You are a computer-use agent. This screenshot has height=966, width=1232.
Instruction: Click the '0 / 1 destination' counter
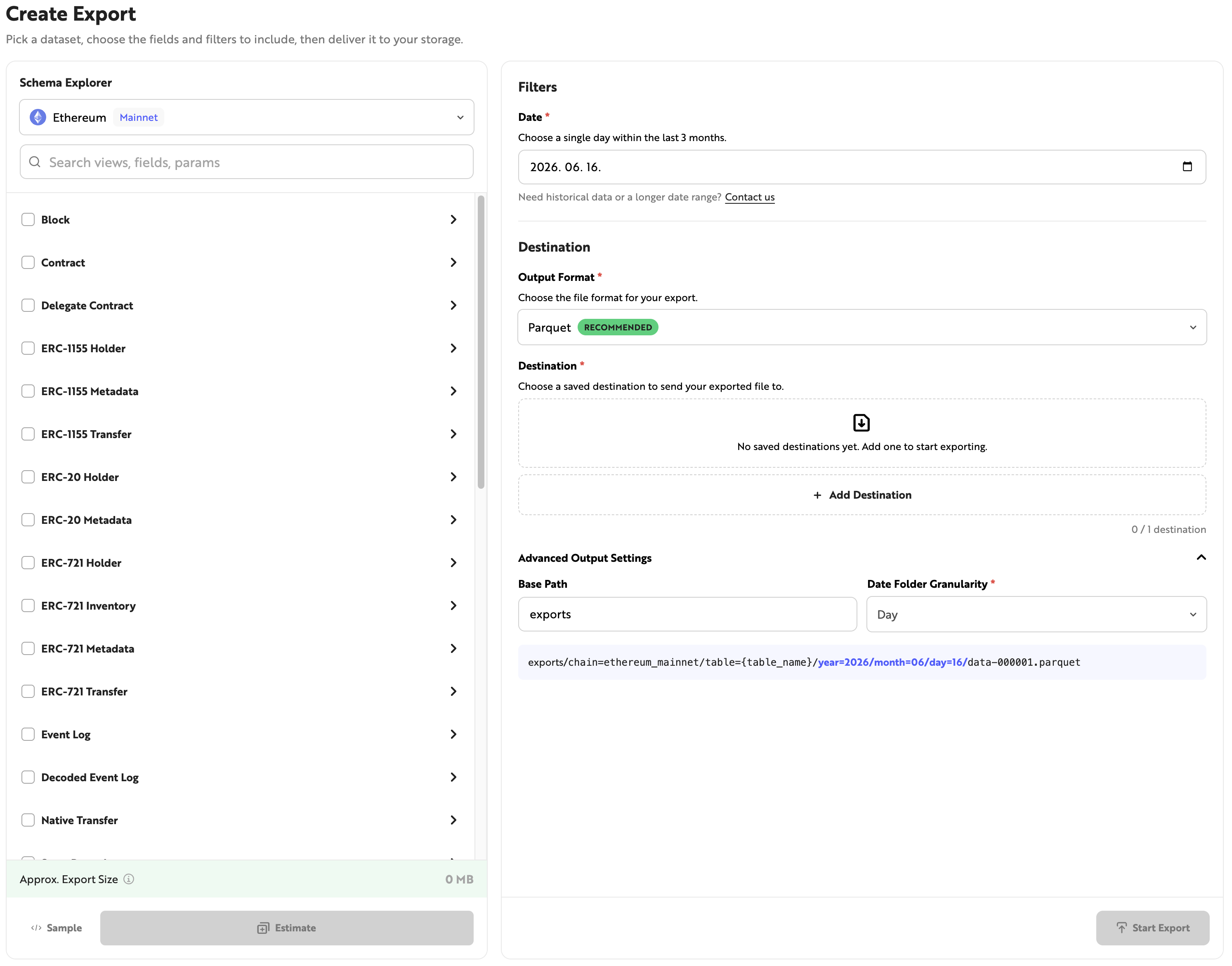point(1168,529)
